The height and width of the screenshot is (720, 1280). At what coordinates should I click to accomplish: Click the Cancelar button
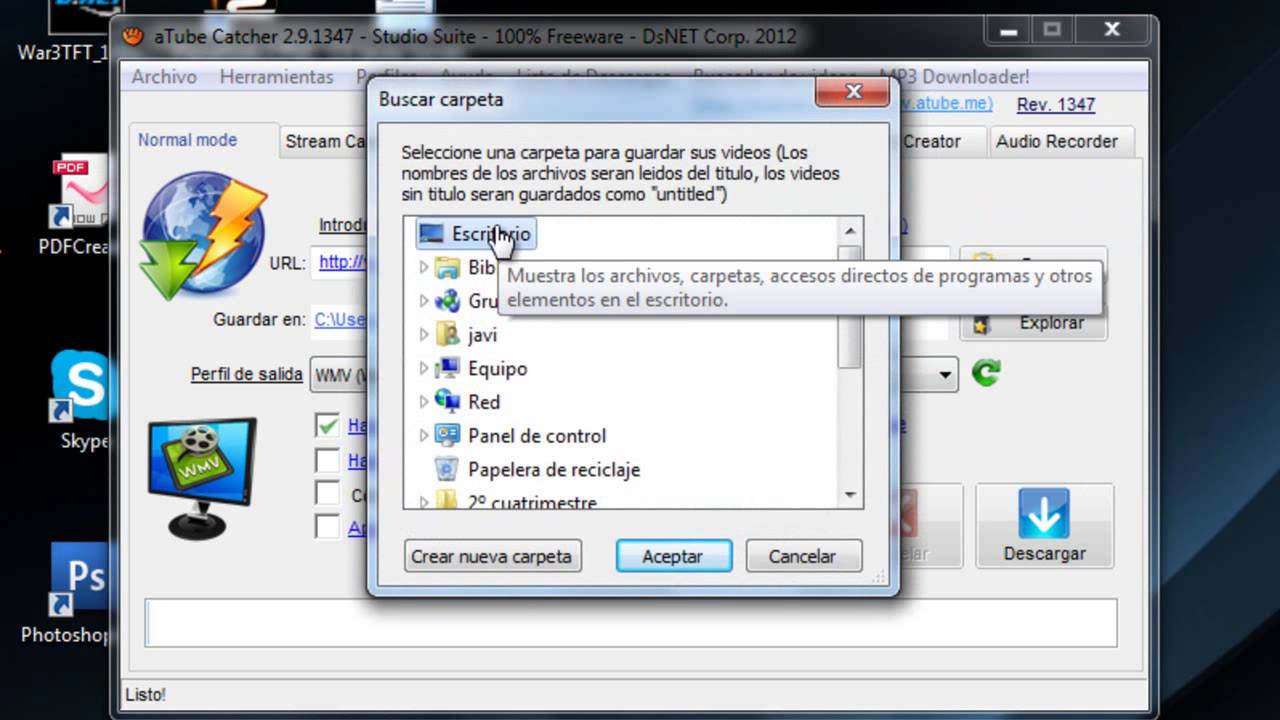point(802,556)
